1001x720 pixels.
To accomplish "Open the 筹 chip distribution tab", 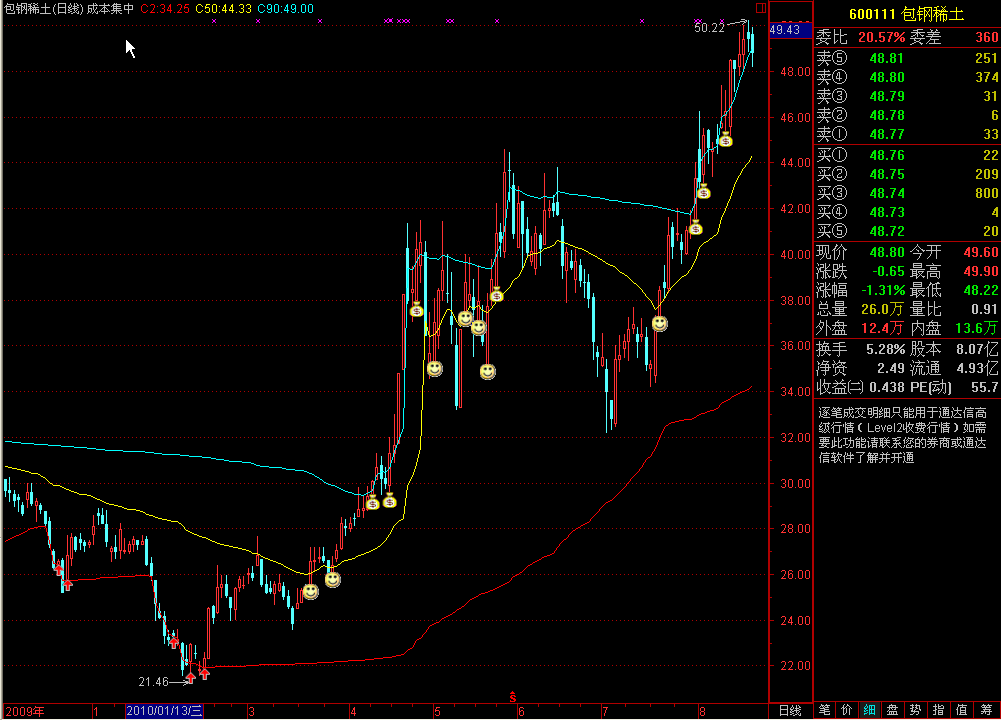I will (986, 710).
